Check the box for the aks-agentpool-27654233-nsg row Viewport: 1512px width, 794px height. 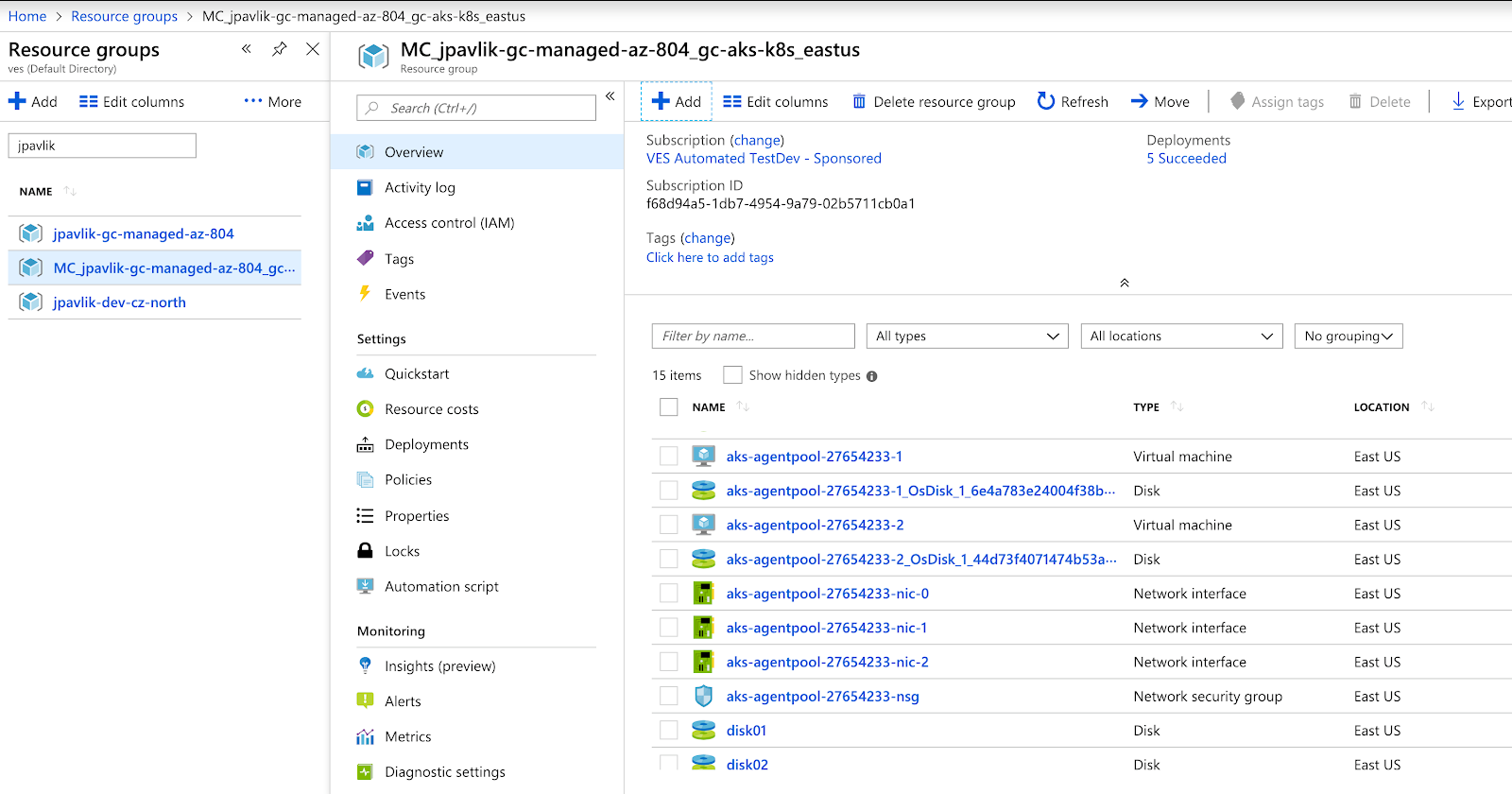tap(669, 697)
